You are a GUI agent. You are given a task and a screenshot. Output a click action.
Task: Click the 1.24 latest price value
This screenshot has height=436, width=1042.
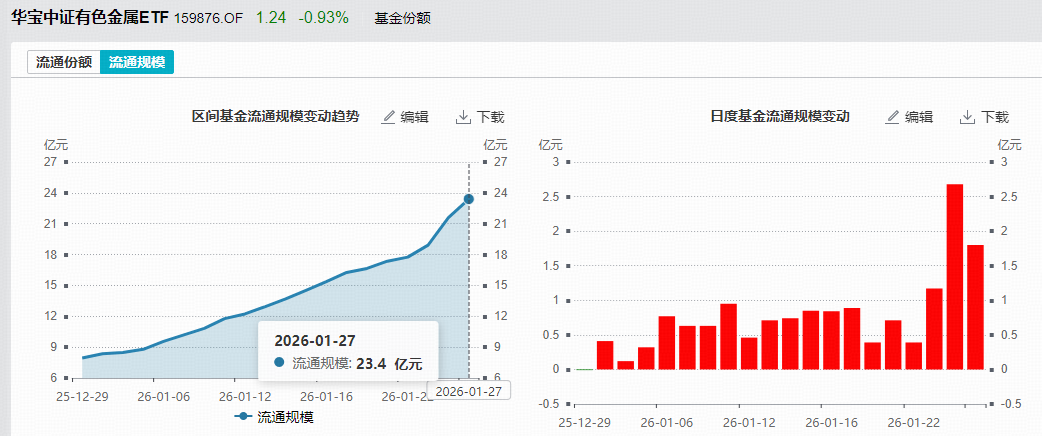pyautogui.click(x=269, y=19)
